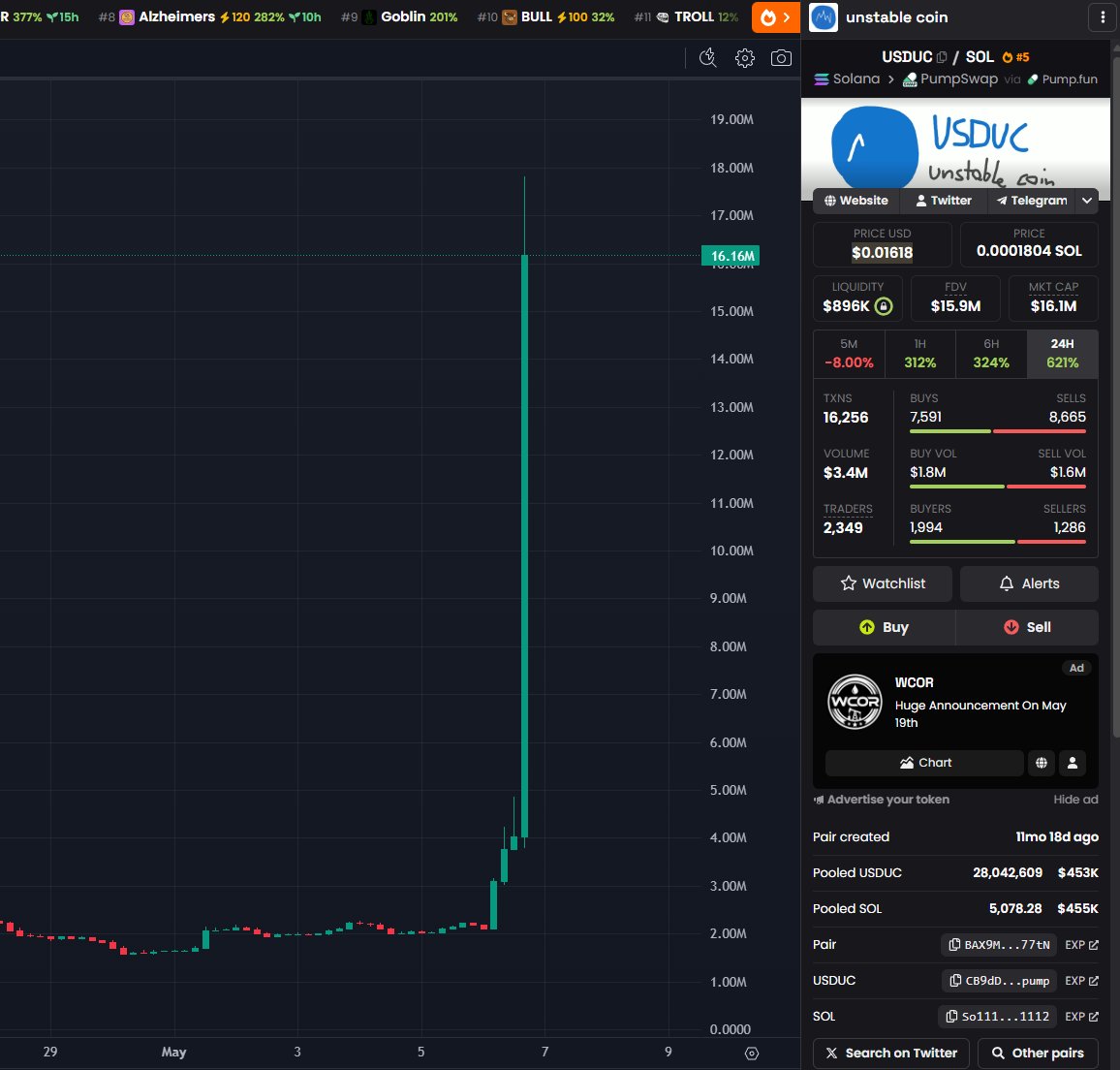Set price Alerts for this token
This screenshot has height=1070, width=1120.
[x=1029, y=584]
